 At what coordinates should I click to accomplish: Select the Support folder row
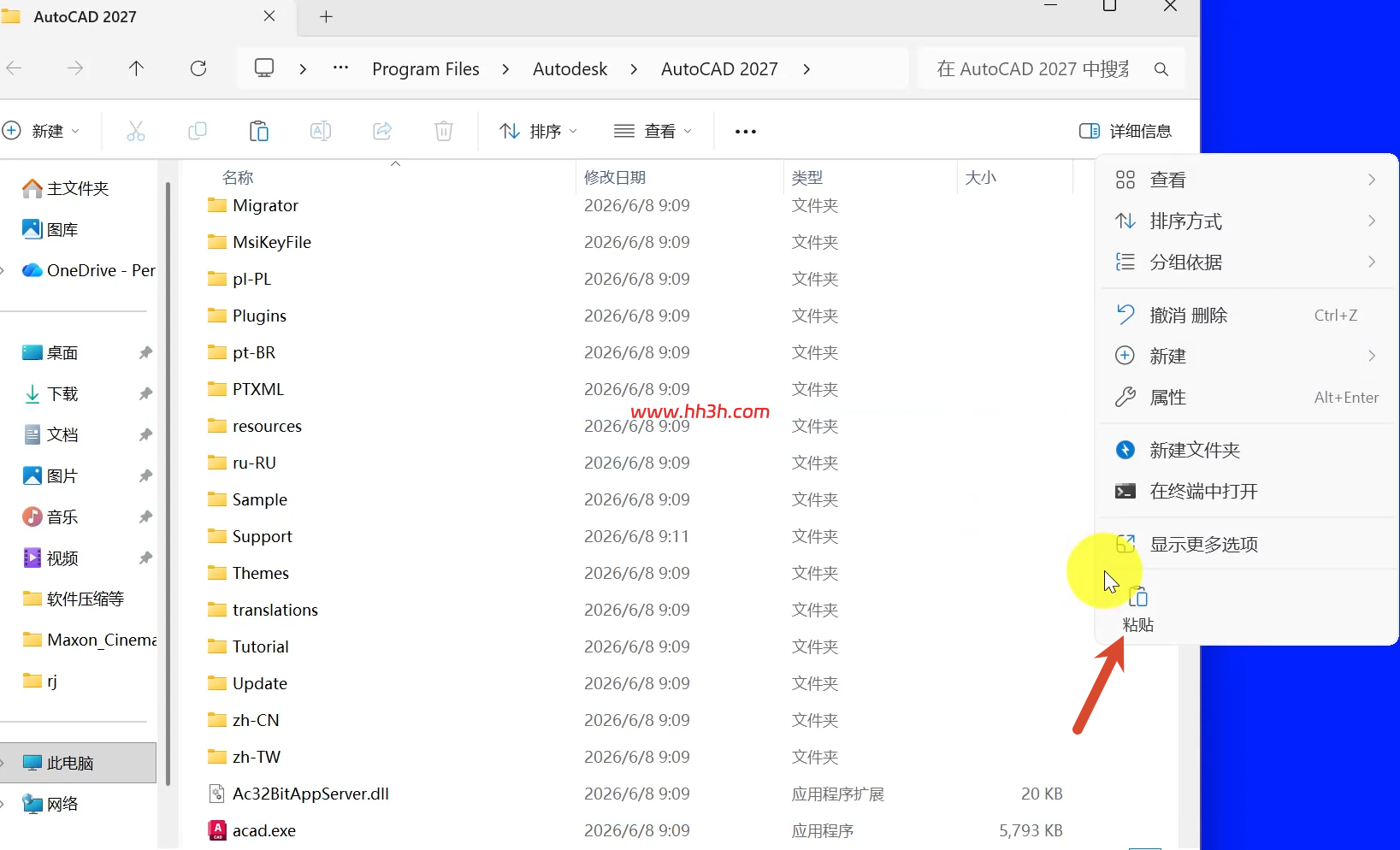[x=635, y=536]
